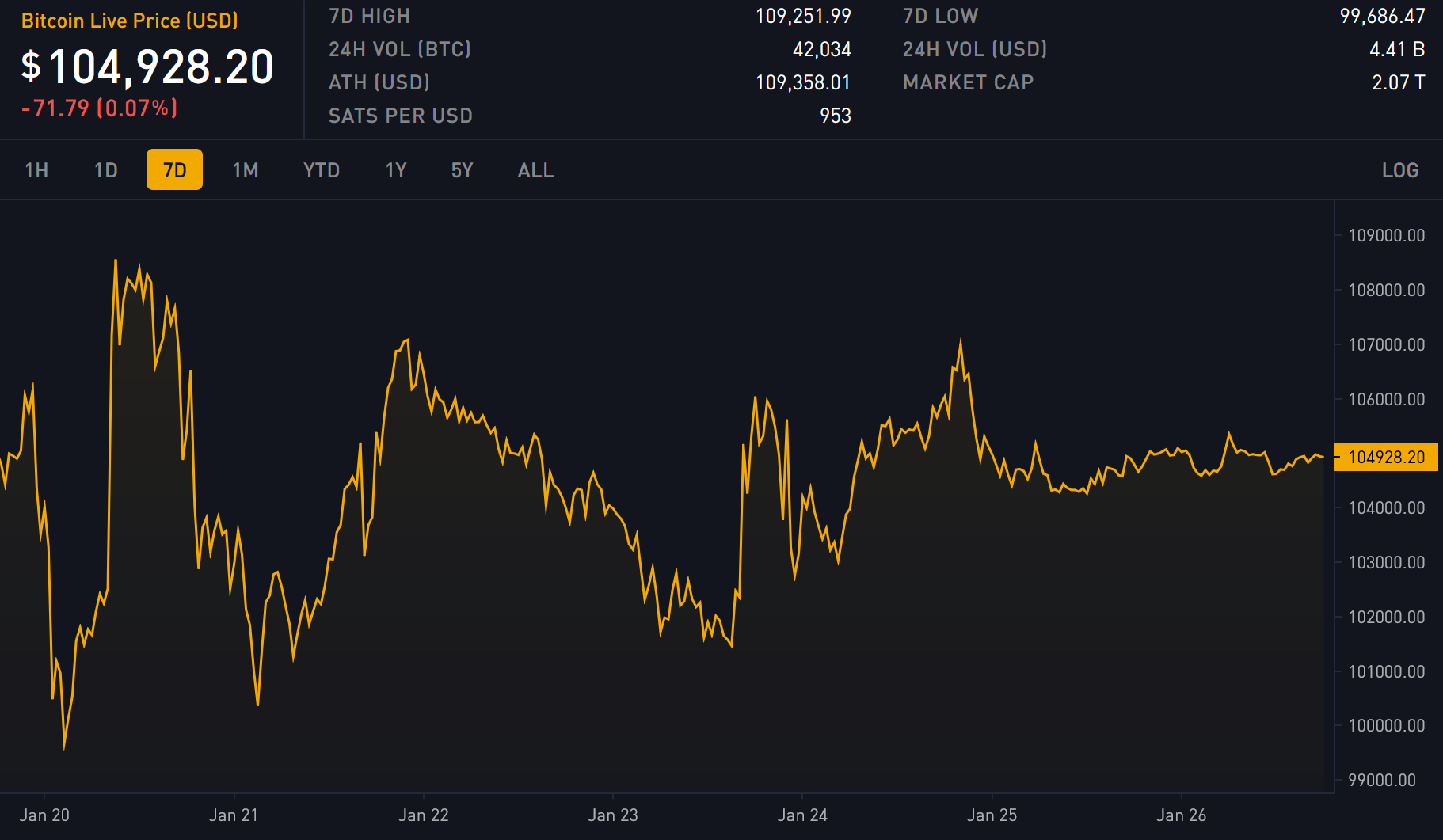1443x840 pixels.
Task: Show the ALL-time price history
Action: pyautogui.click(x=535, y=169)
